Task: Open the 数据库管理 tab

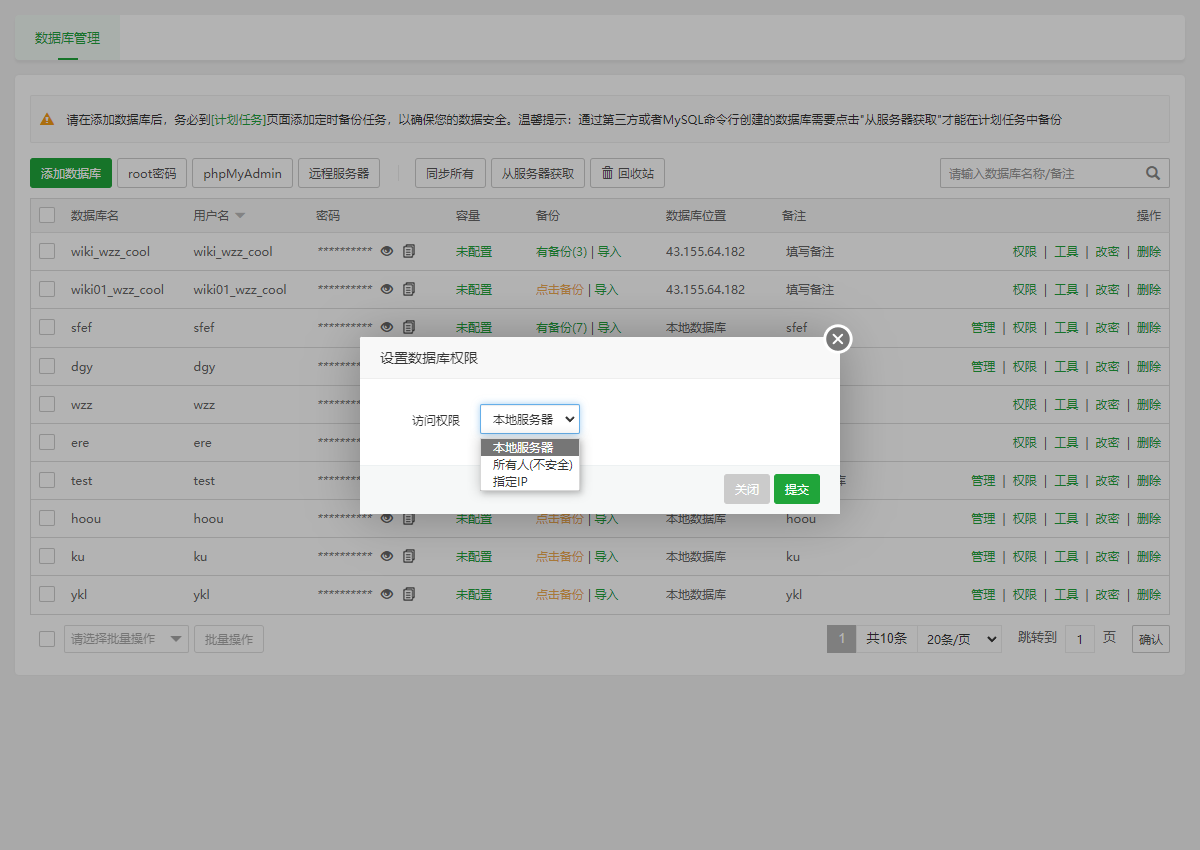Action: pos(67,38)
